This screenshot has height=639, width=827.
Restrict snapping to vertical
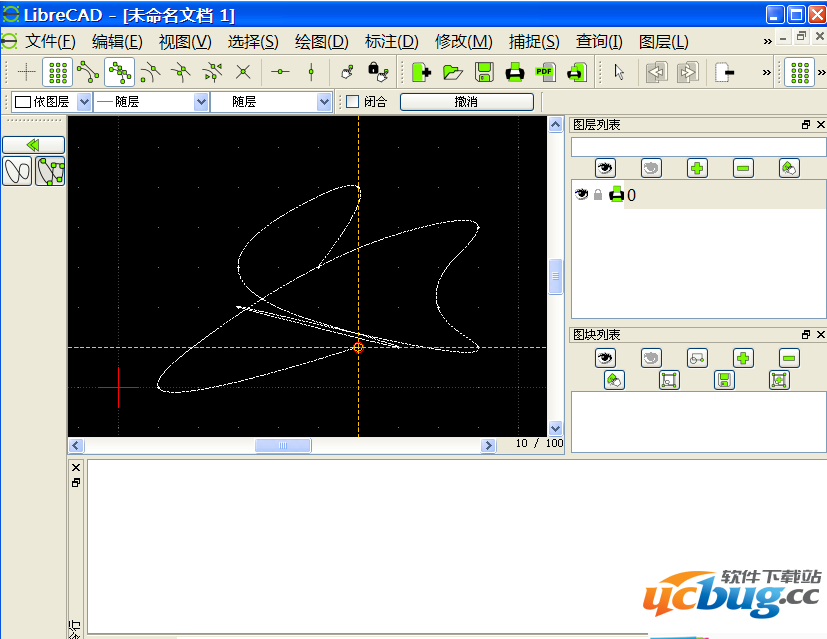pos(311,72)
